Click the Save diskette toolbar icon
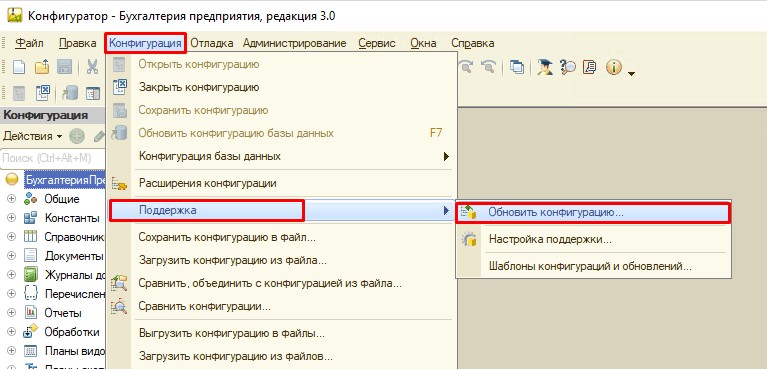 tap(65, 67)
